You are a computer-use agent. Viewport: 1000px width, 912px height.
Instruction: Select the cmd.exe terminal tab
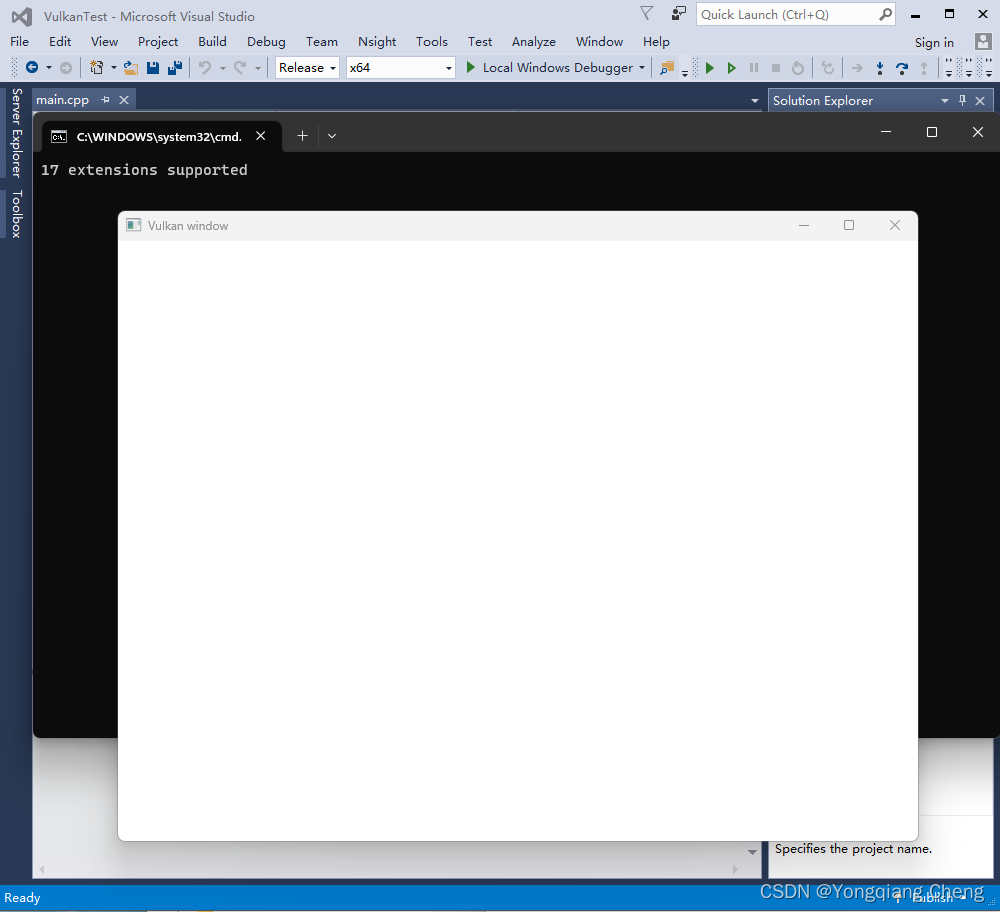pos(159,136)
